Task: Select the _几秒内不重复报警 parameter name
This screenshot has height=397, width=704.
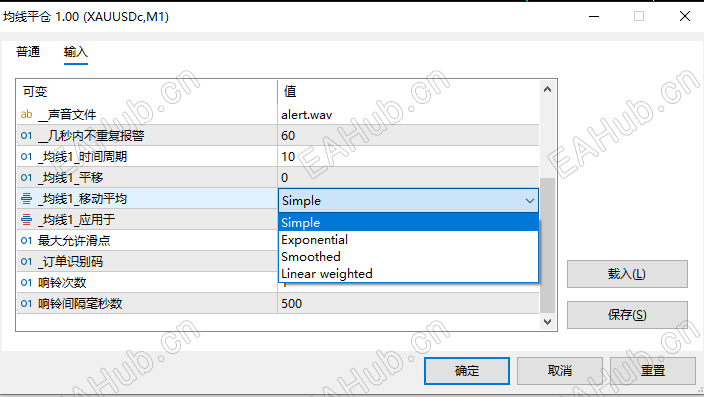Action: (x=91, y=136)
